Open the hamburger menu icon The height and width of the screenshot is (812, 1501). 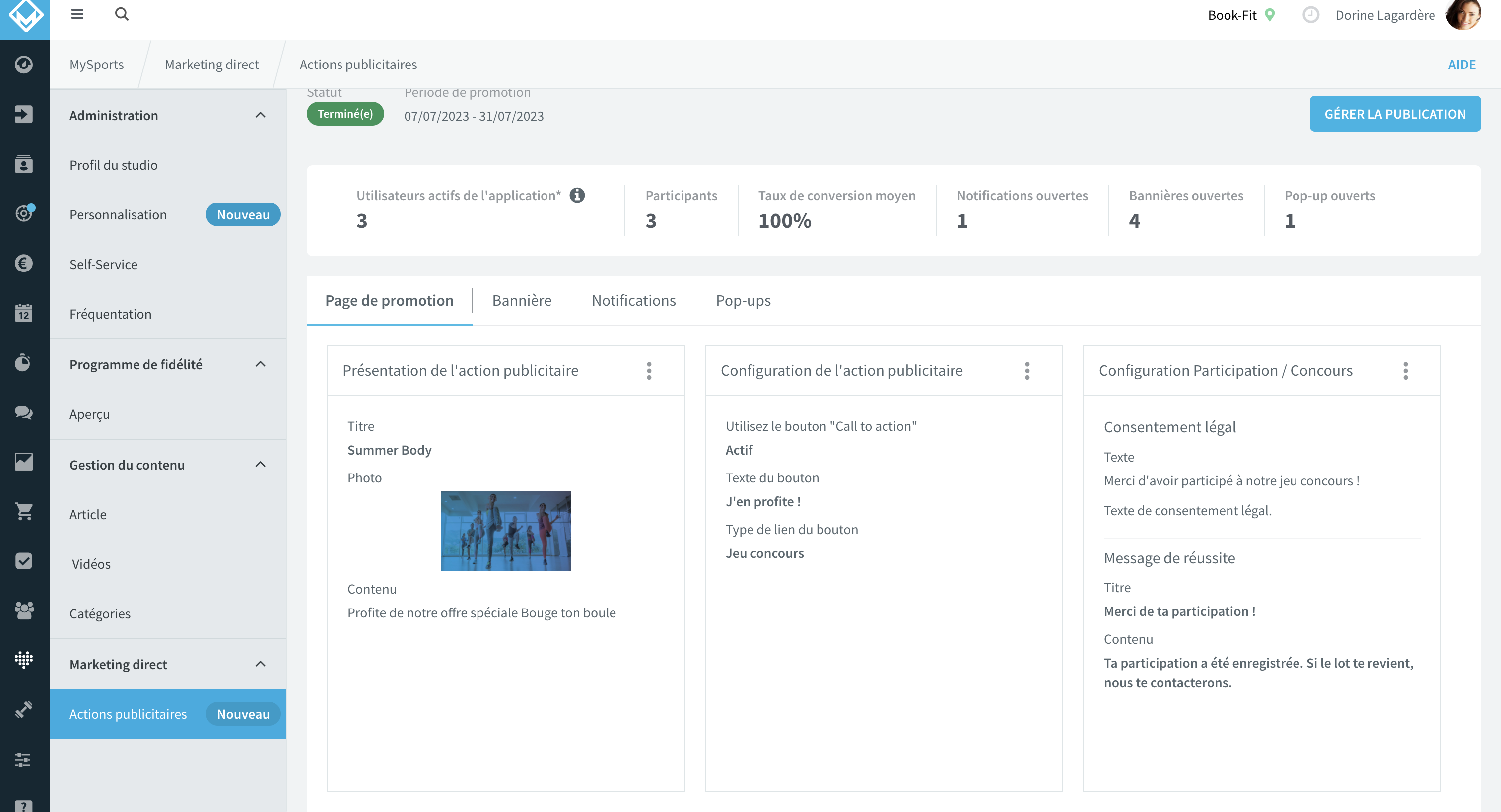pos(77,14)
